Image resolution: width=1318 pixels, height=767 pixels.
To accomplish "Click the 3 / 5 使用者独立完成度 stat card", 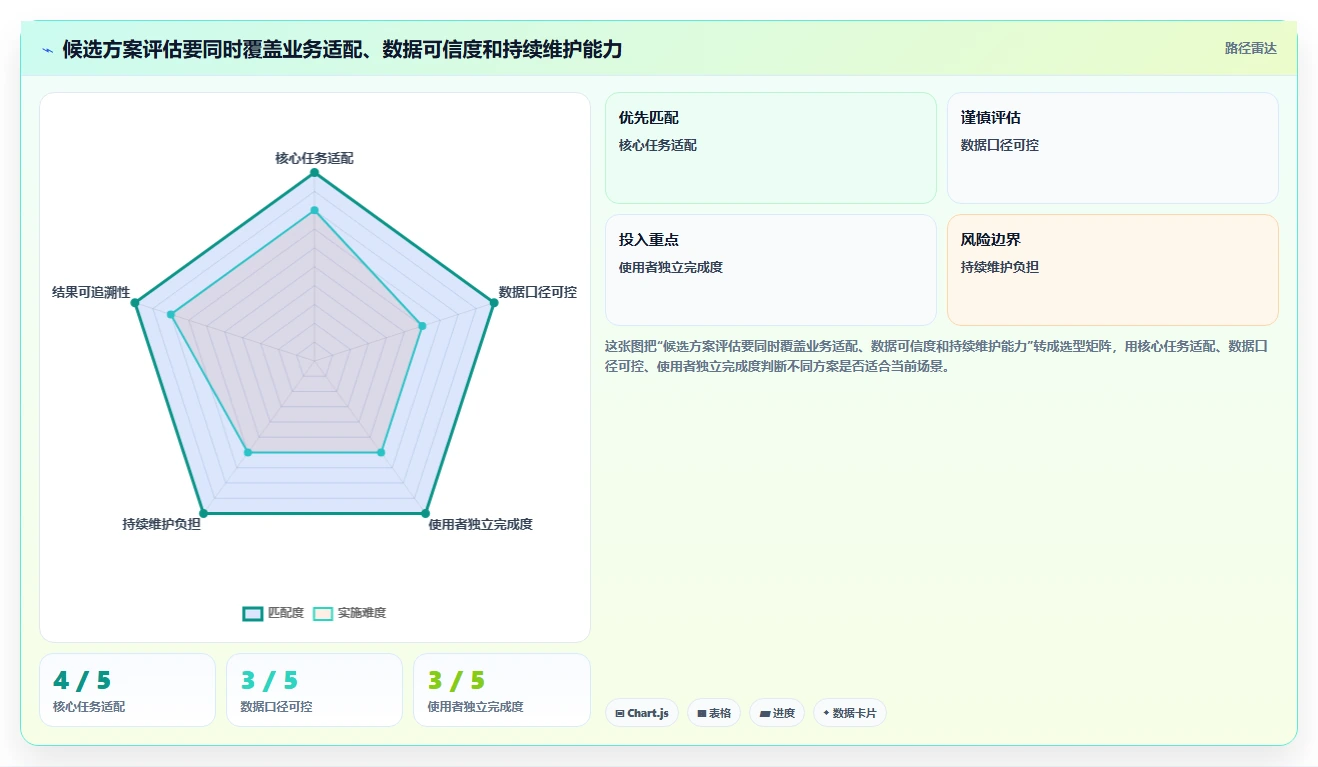I will tap(501, 690).
